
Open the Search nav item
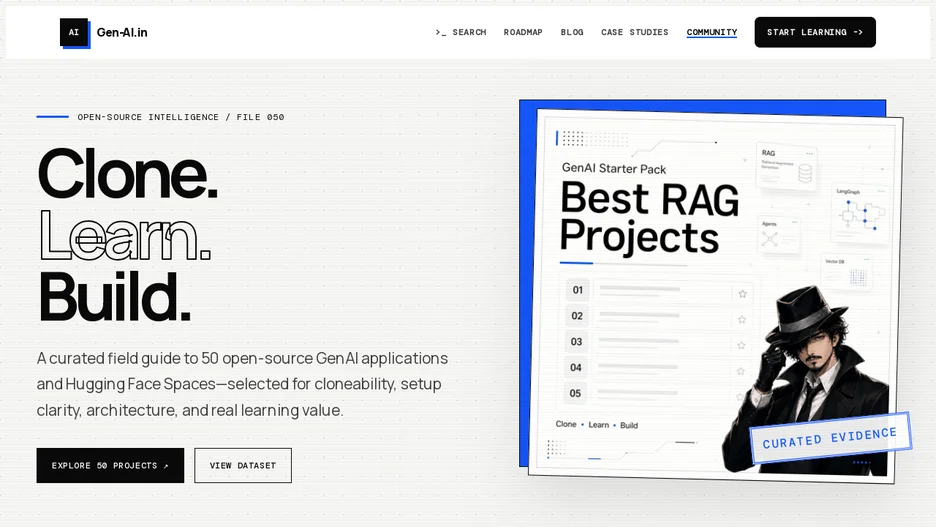(461, 32)
